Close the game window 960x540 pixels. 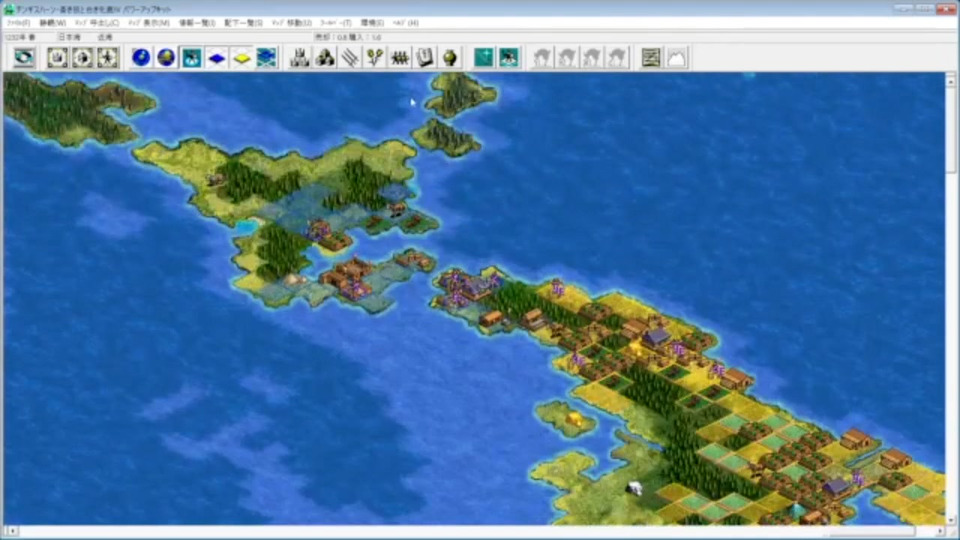pyautogui.click(x=945, y=8)
